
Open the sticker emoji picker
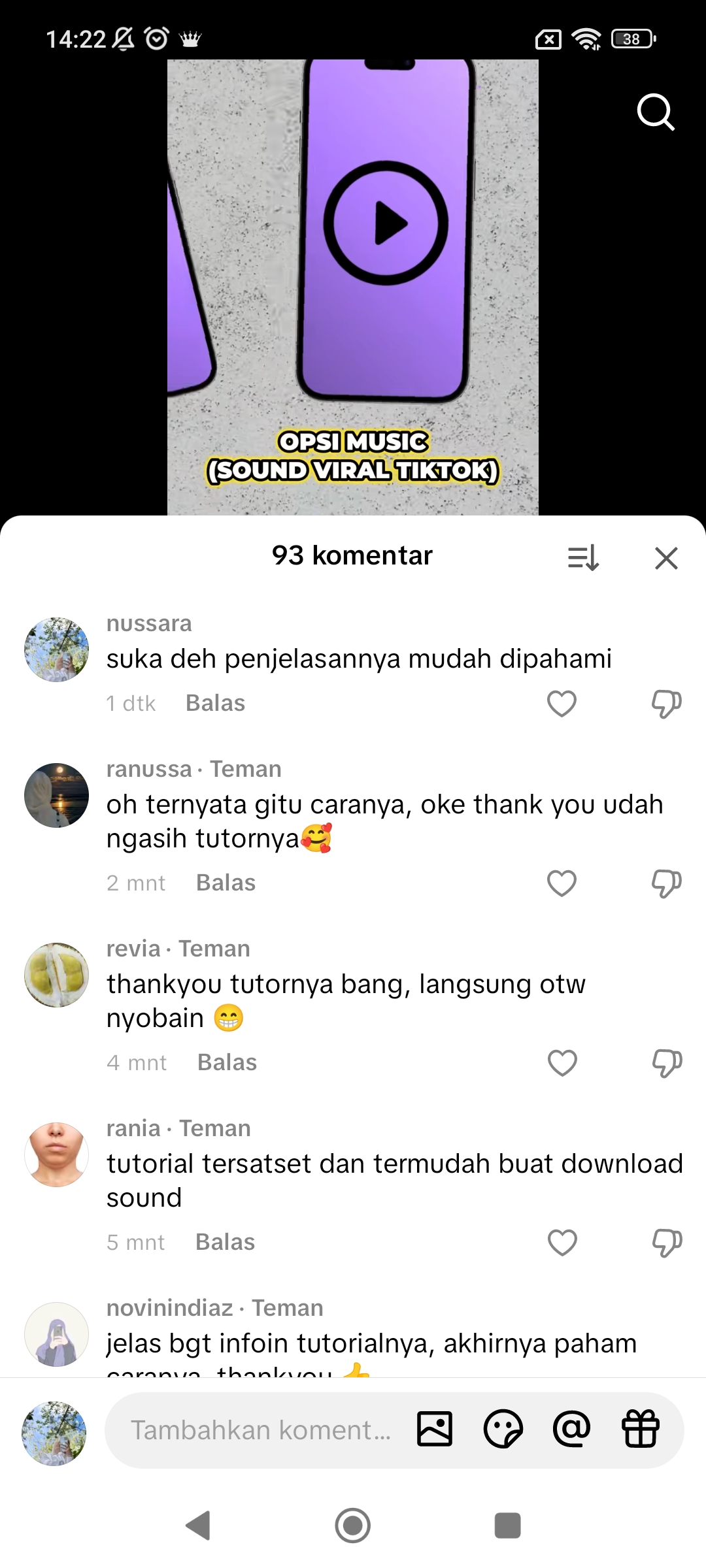pyautogui.click(x=503, y=1429)
